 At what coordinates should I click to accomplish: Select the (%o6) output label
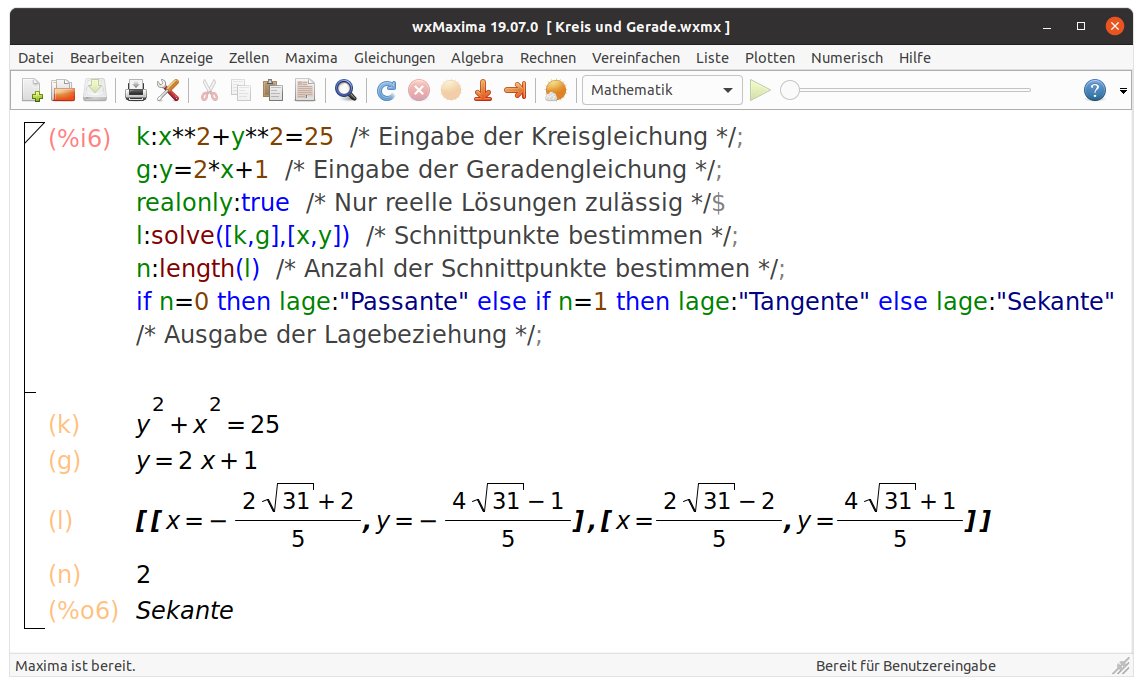[x=83, y=610]
